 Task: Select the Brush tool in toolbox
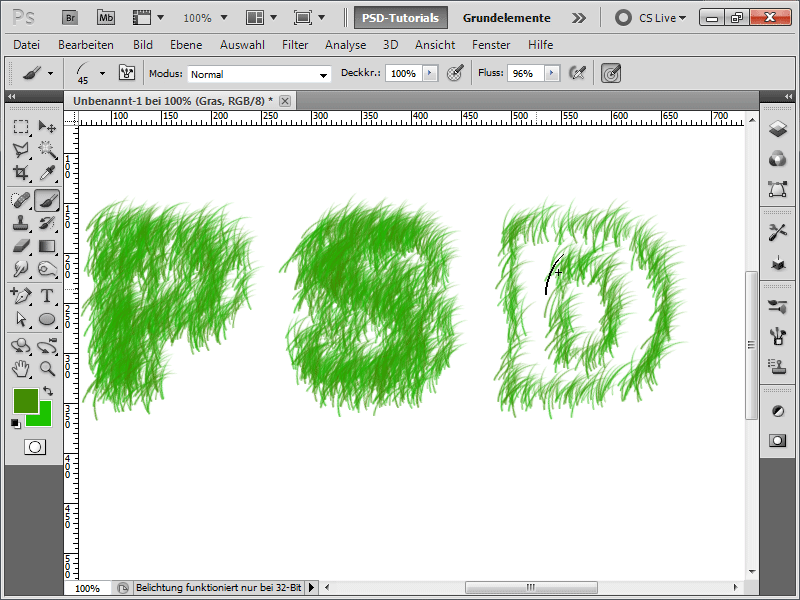point(47,200)
